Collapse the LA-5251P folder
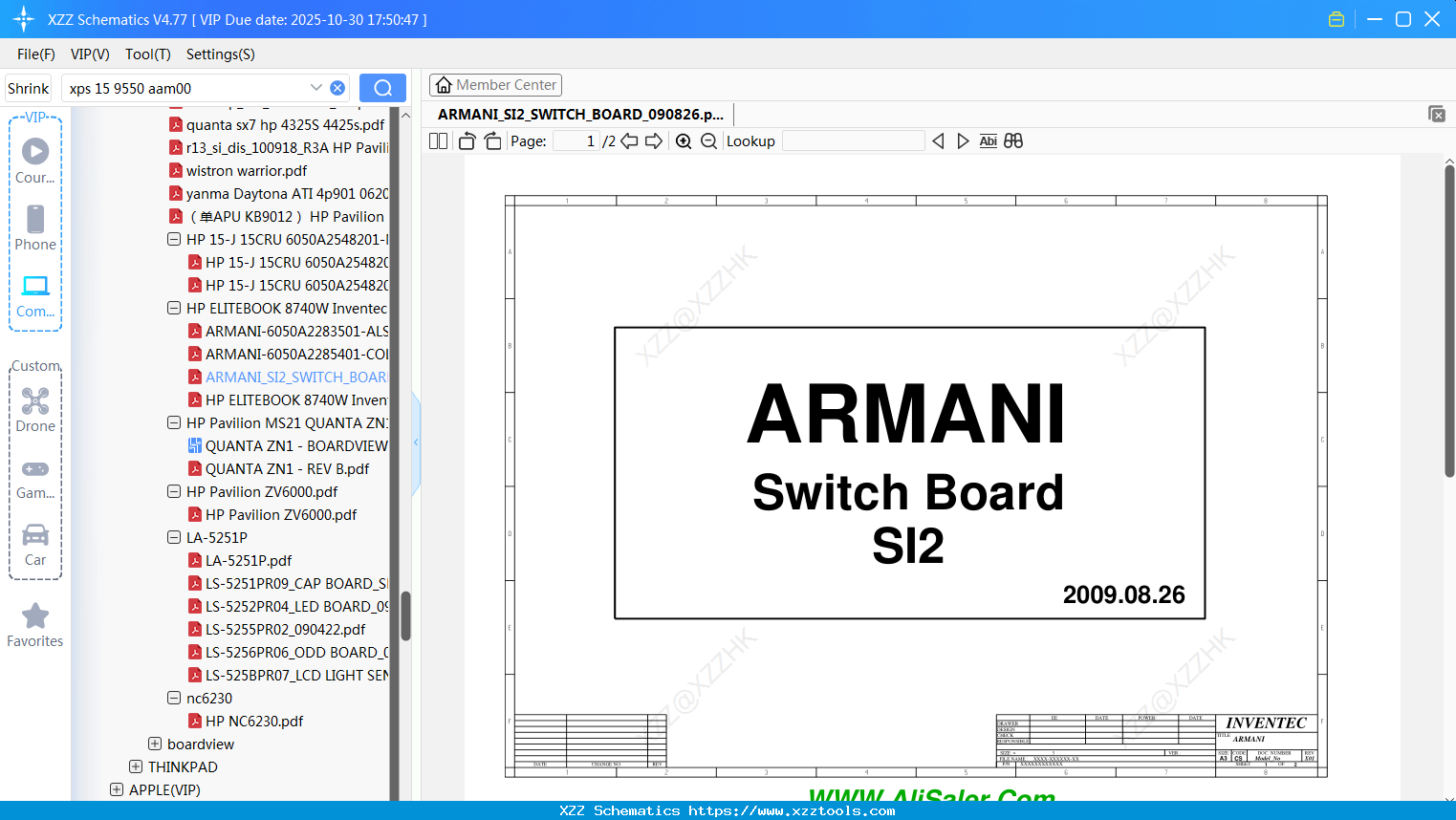 pos(174,537)
